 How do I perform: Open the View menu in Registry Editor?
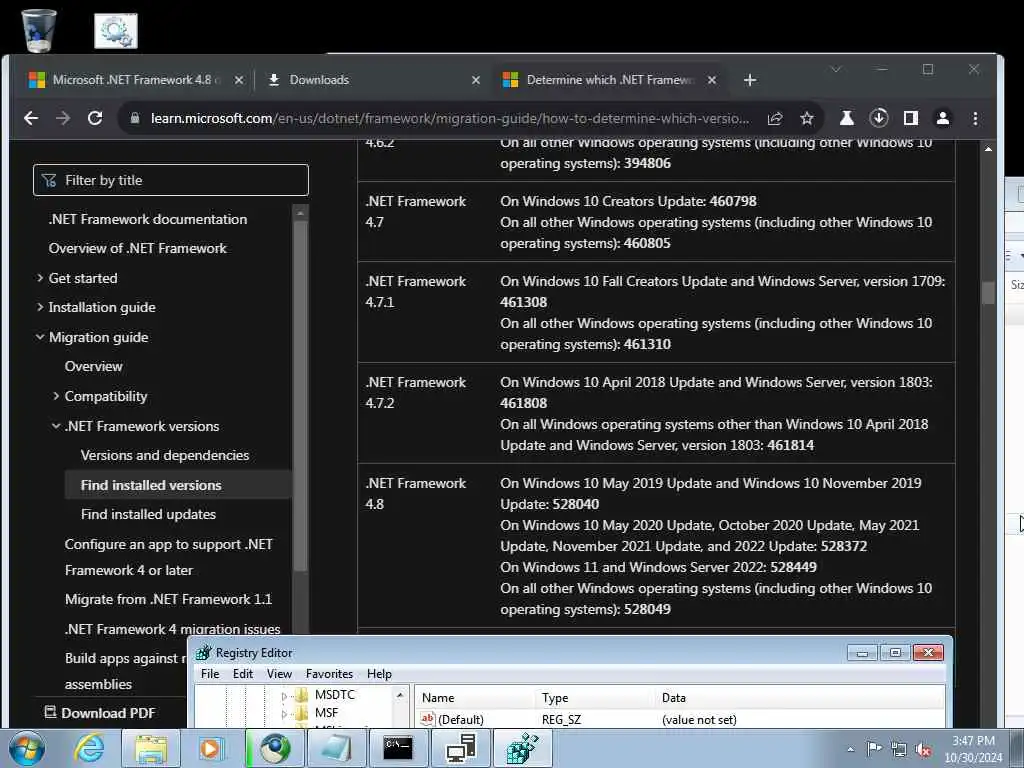coord(279,674)
